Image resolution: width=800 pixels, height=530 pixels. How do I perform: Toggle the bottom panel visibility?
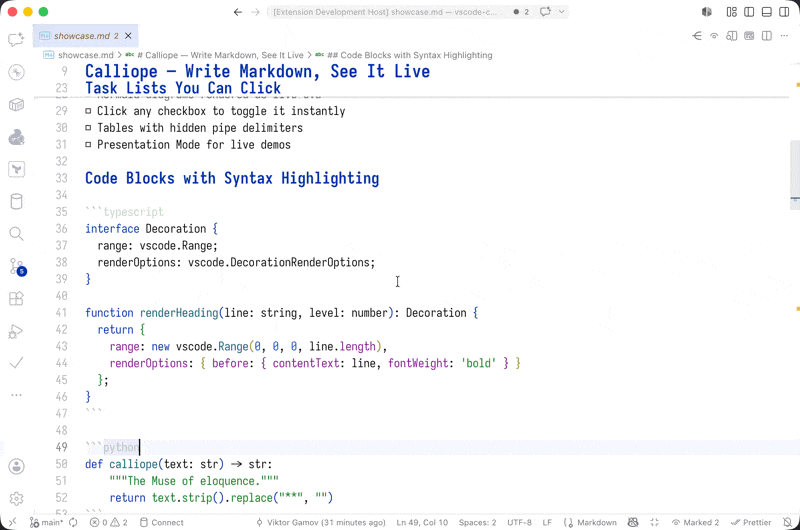coord(766,12)
